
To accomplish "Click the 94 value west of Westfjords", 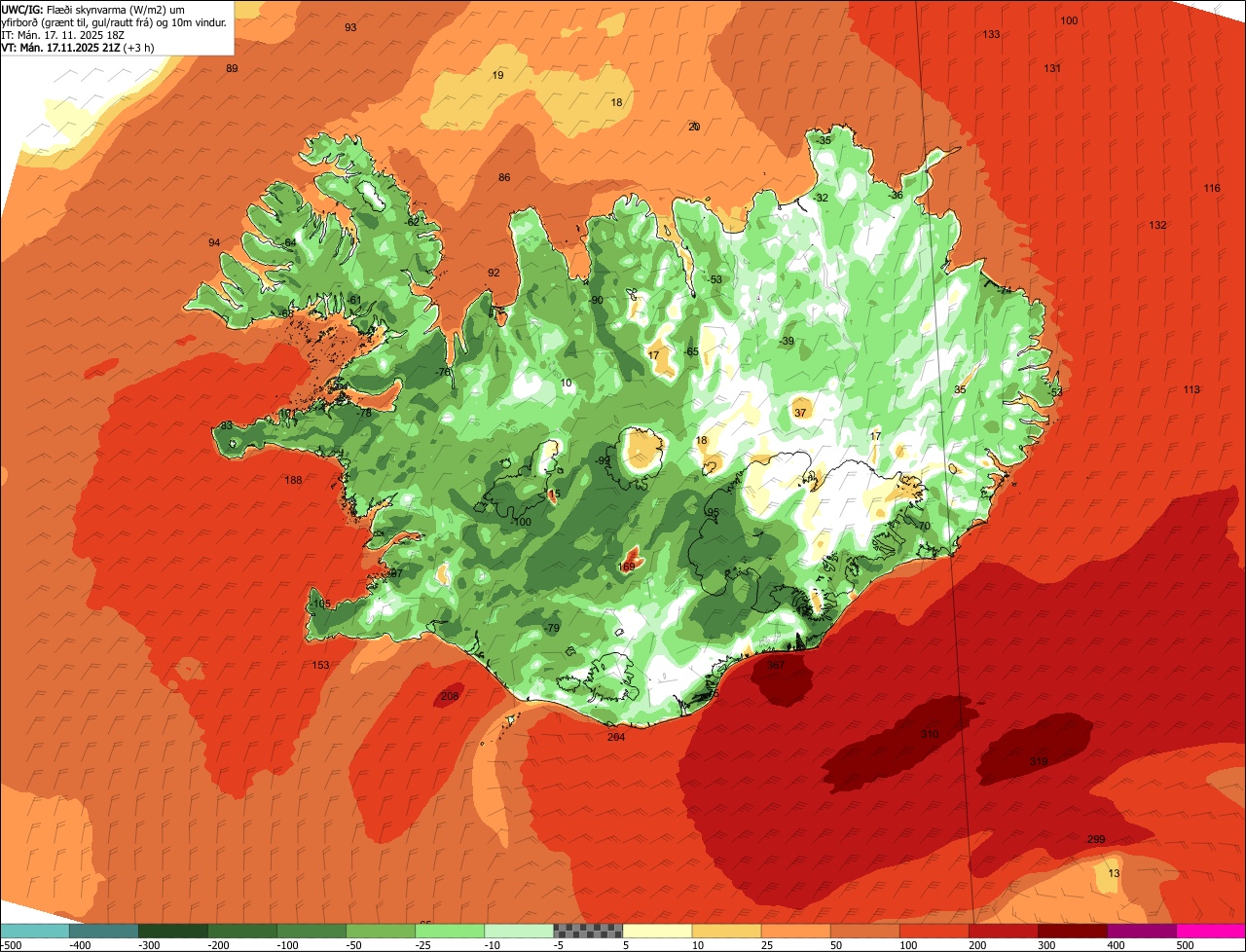I will tap(214, 242).
